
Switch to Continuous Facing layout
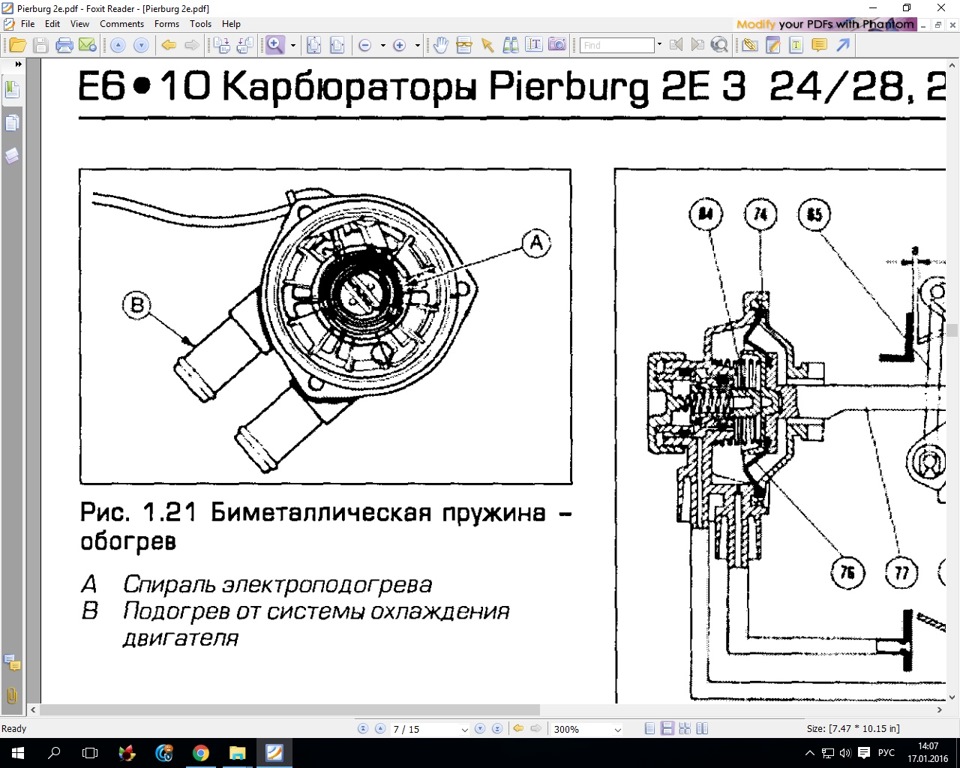click(x=685, y=729)
